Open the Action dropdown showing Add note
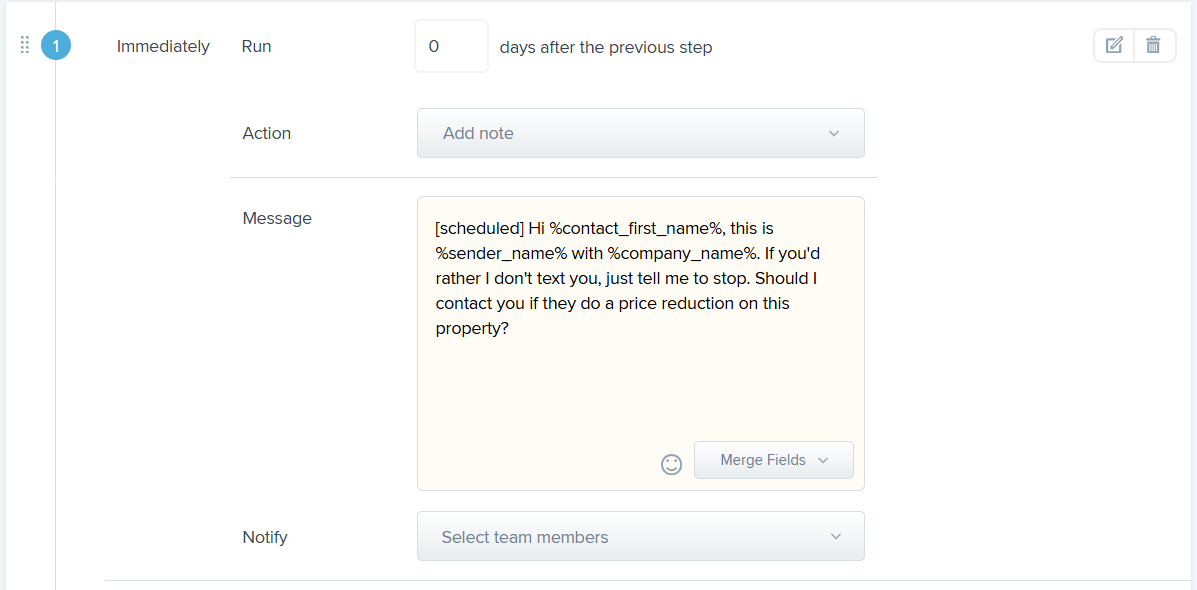This screenshot has width=1197, height=590. point(640,133)
